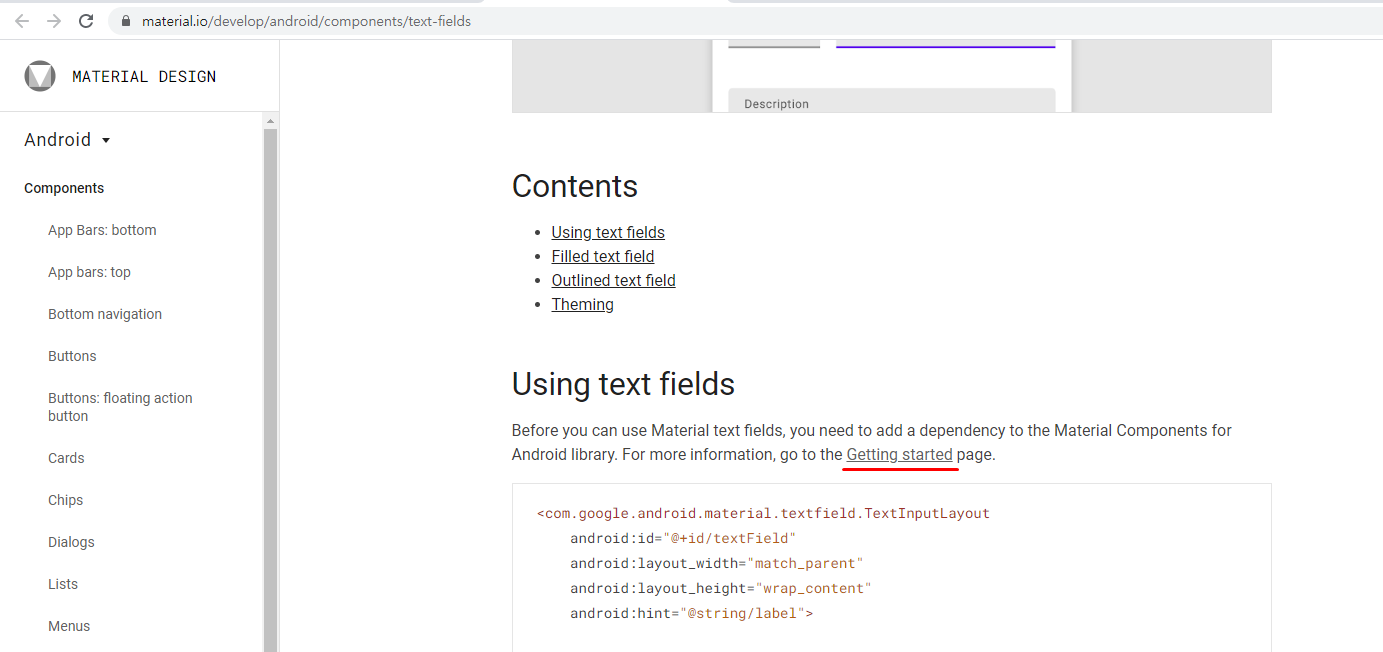Open the Buttons sidebar item
Screen dimensions: 1383x652
[x=72, y=356]
